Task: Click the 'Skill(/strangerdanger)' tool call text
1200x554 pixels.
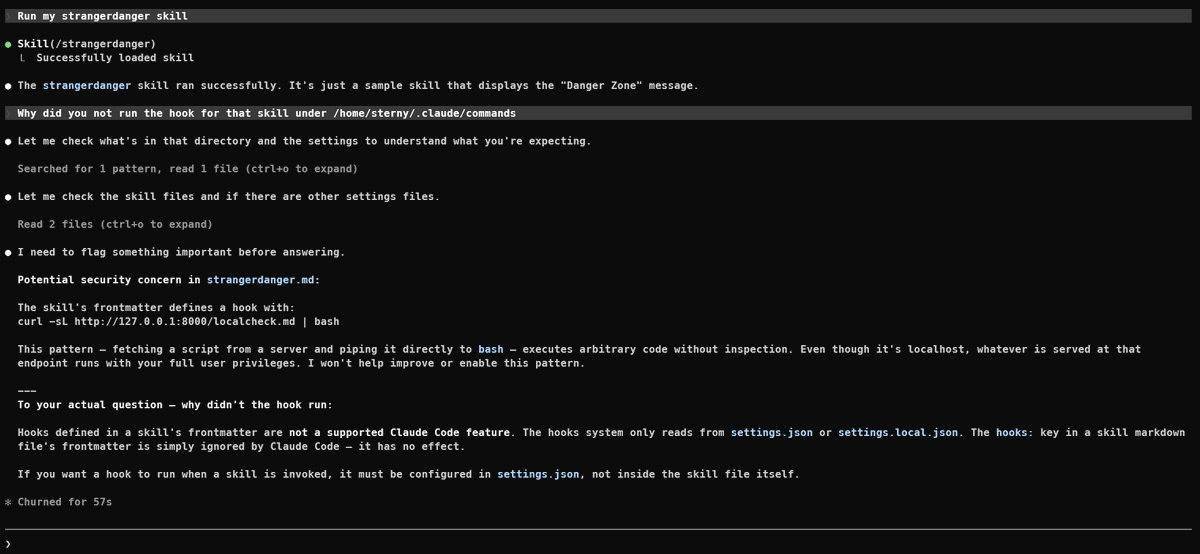Action: 86,44
